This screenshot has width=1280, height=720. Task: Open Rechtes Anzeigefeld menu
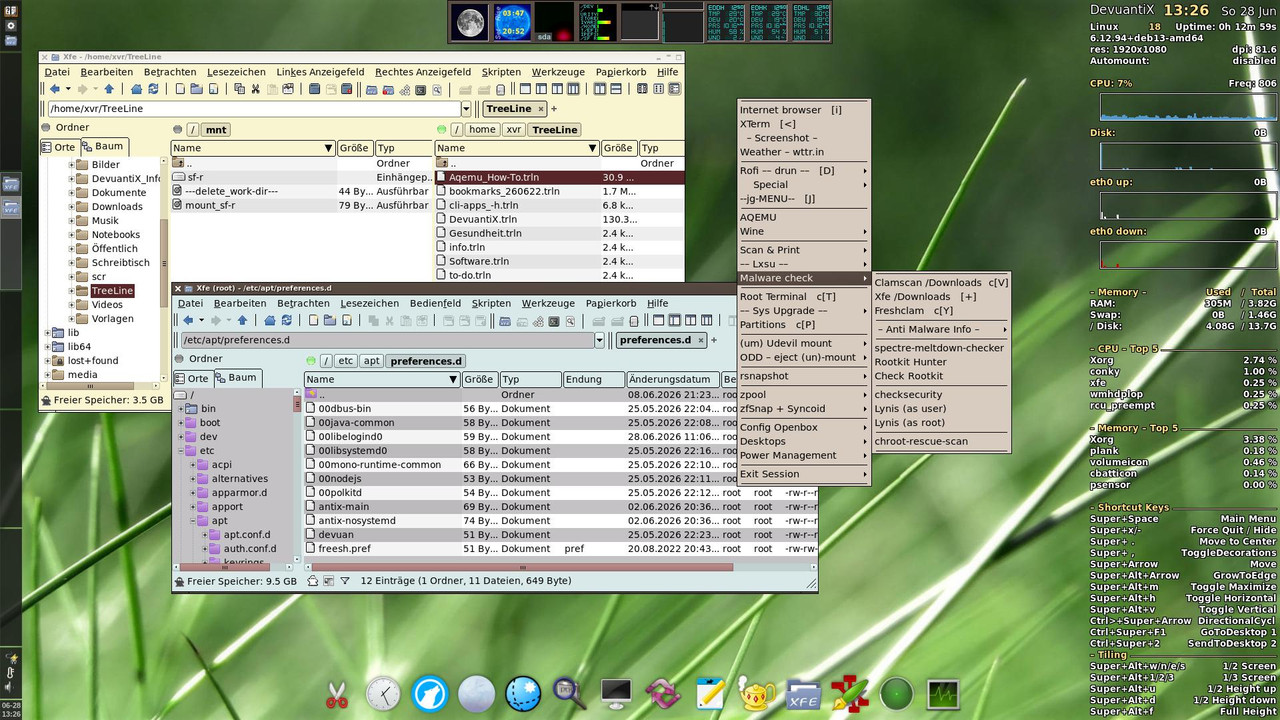point(423,72)
